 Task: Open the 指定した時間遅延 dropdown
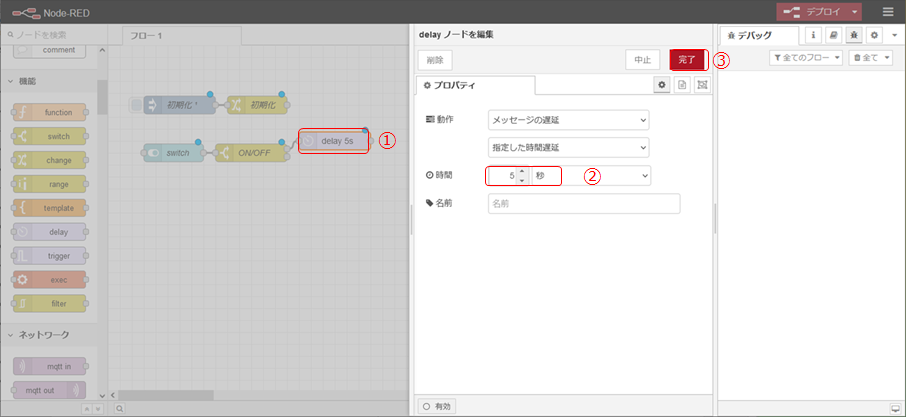click(568, 147)
